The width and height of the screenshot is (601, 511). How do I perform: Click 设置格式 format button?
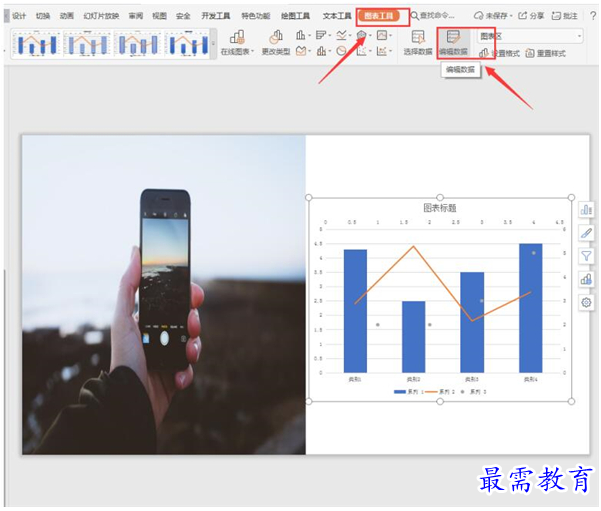pos(499,53)
